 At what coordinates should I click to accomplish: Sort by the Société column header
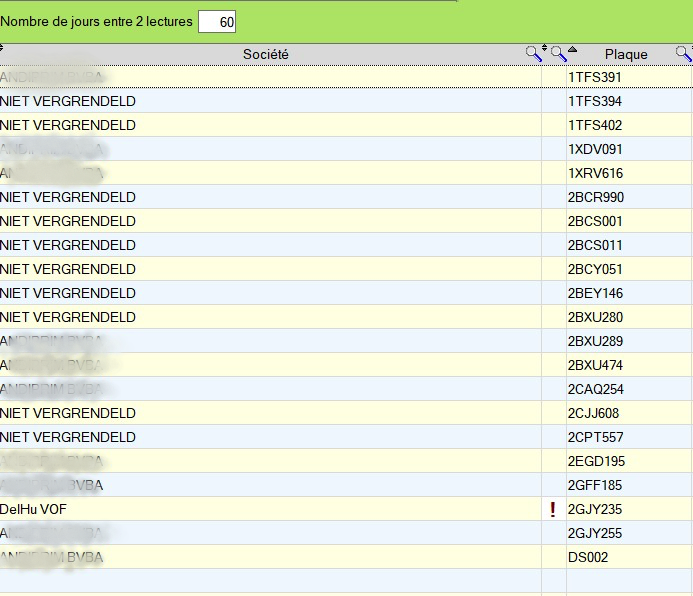(x=265, y=54)
